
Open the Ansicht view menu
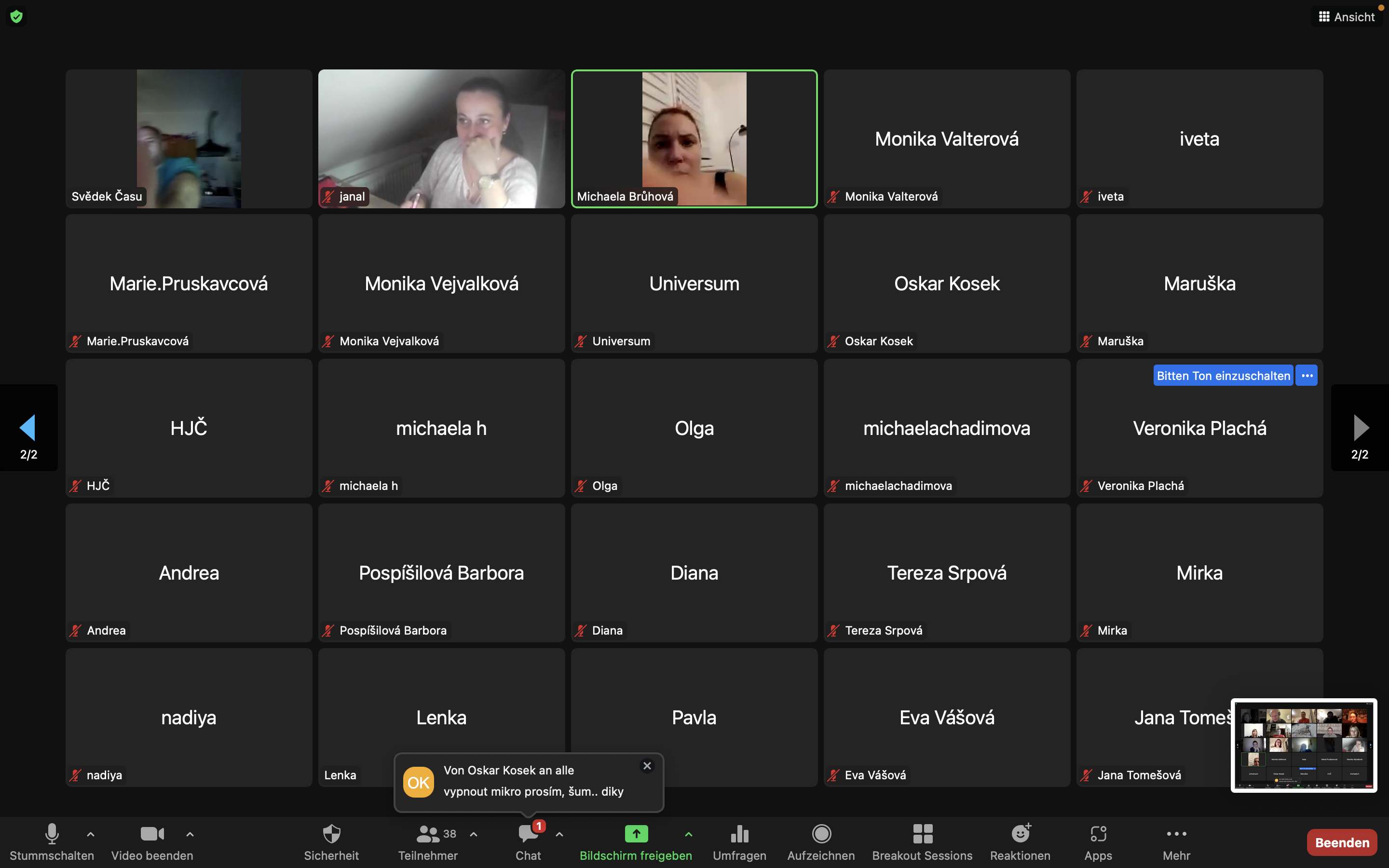click(1347, 17)
